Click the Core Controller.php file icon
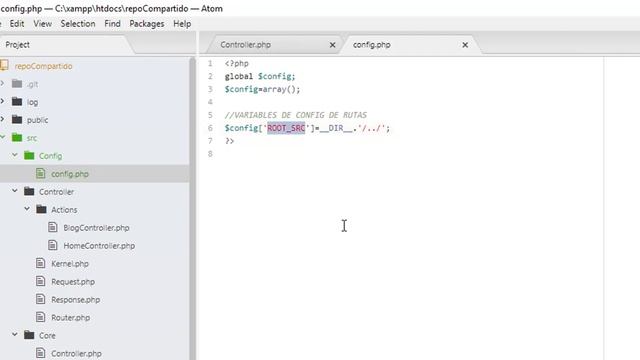This screenshot has height=360, width=640. coord(40,353)
